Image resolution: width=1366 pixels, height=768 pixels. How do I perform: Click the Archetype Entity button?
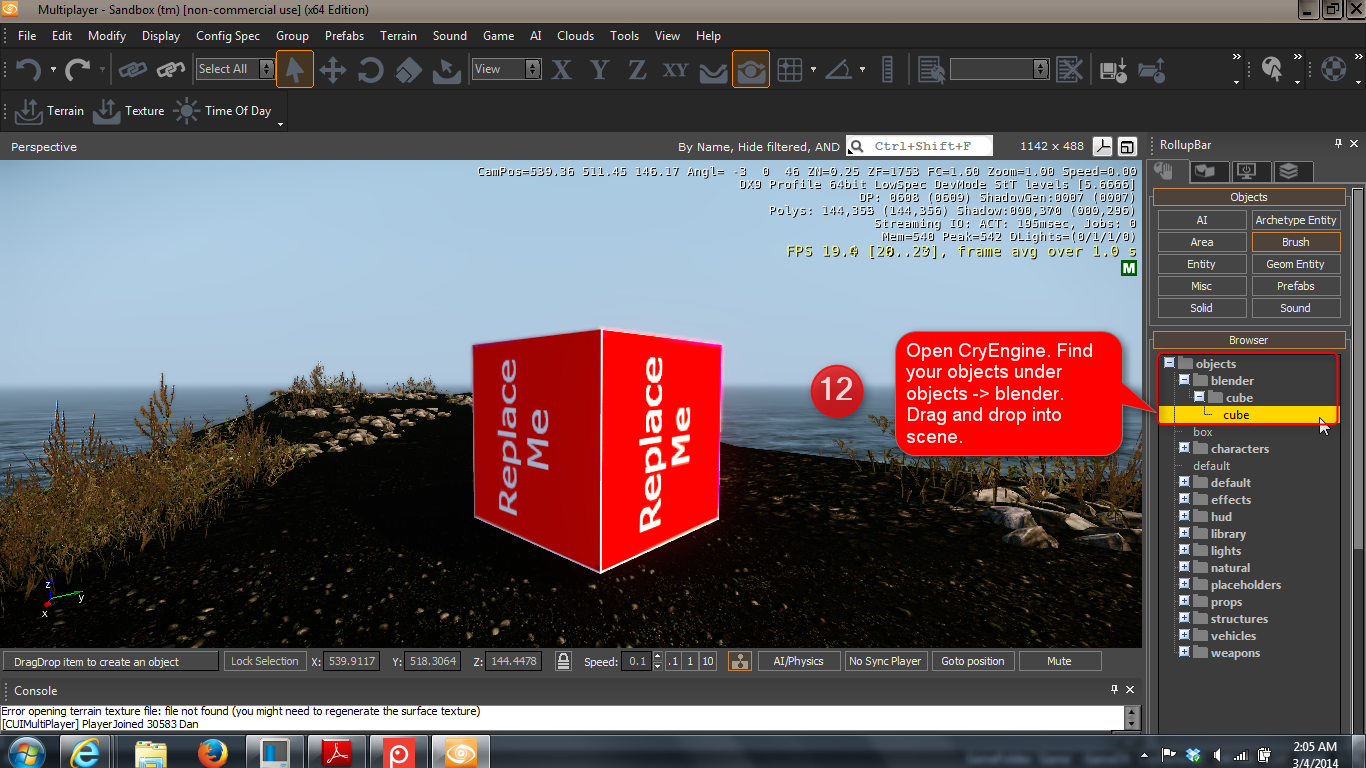click(x=1295, y=220)
